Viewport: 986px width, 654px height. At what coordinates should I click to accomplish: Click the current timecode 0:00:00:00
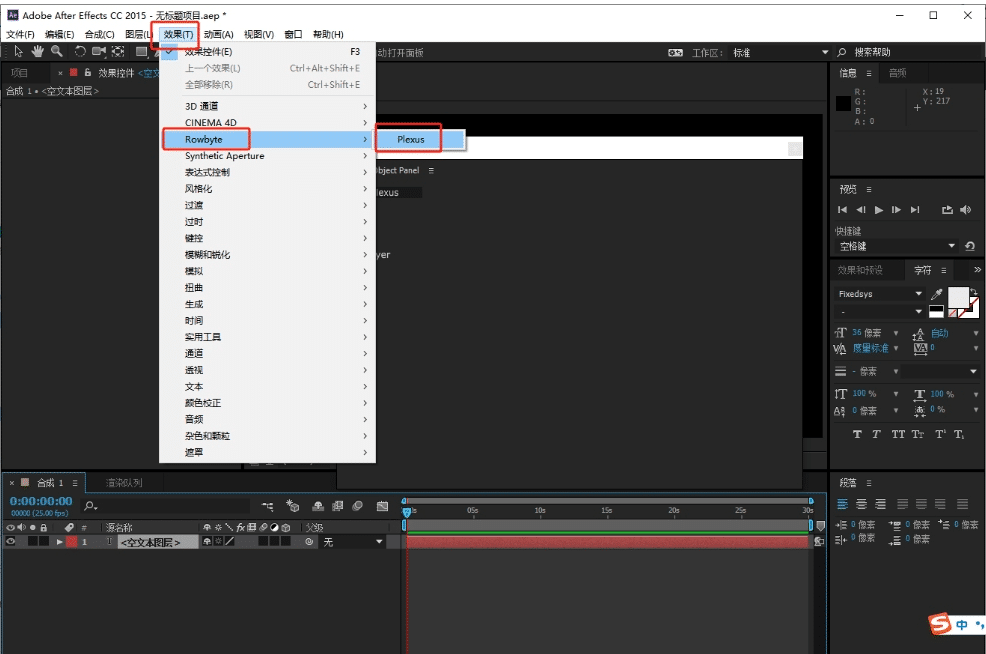click(41, 501)
